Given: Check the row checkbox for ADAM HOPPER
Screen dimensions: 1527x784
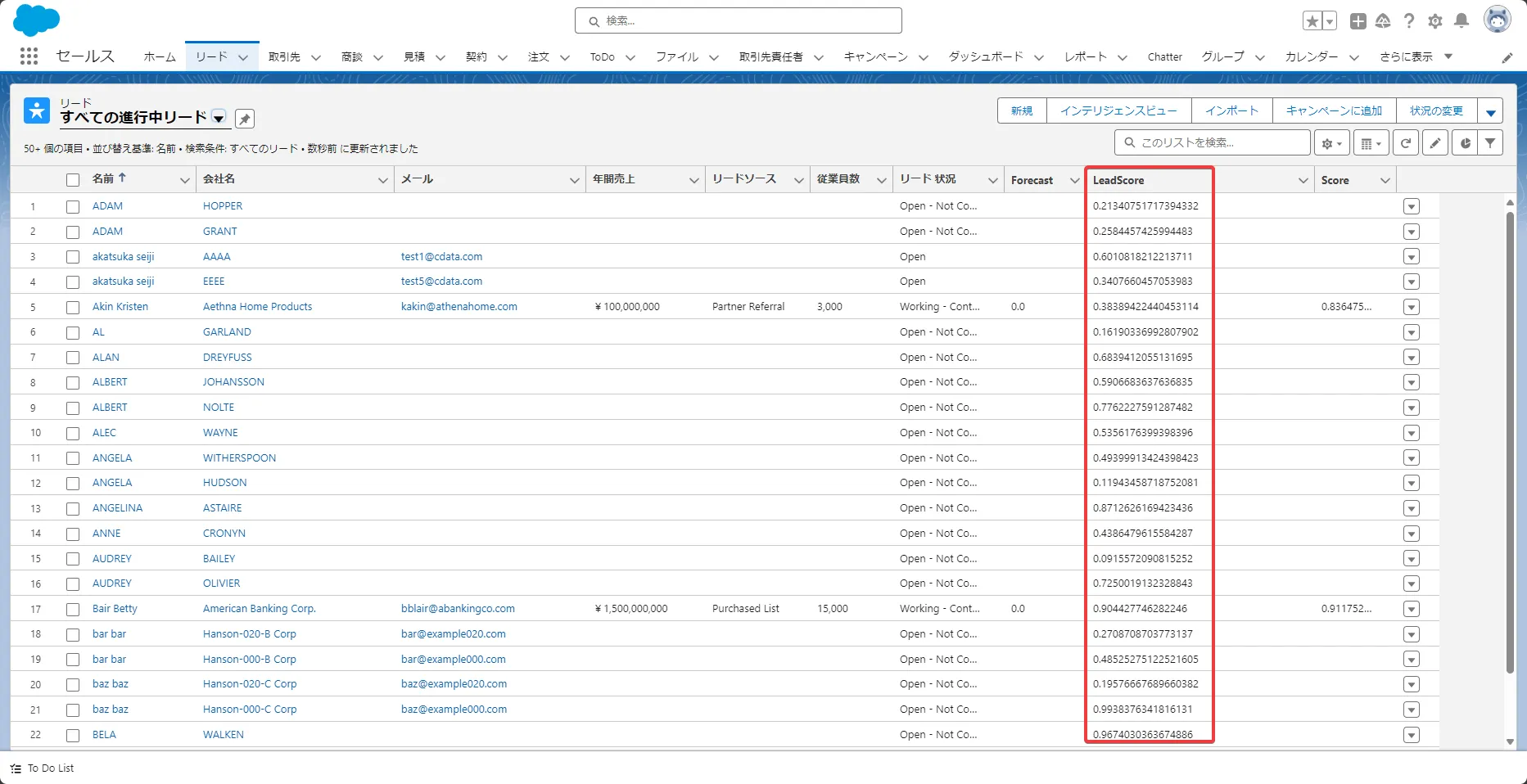Looking at the screenshot, I should coord(72,206).
